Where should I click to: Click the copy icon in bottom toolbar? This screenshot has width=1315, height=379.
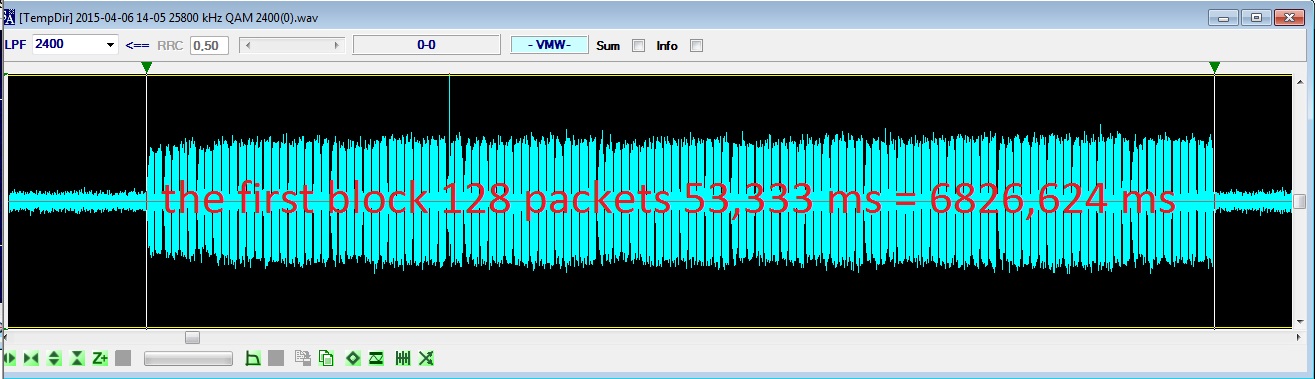point(326,358)
